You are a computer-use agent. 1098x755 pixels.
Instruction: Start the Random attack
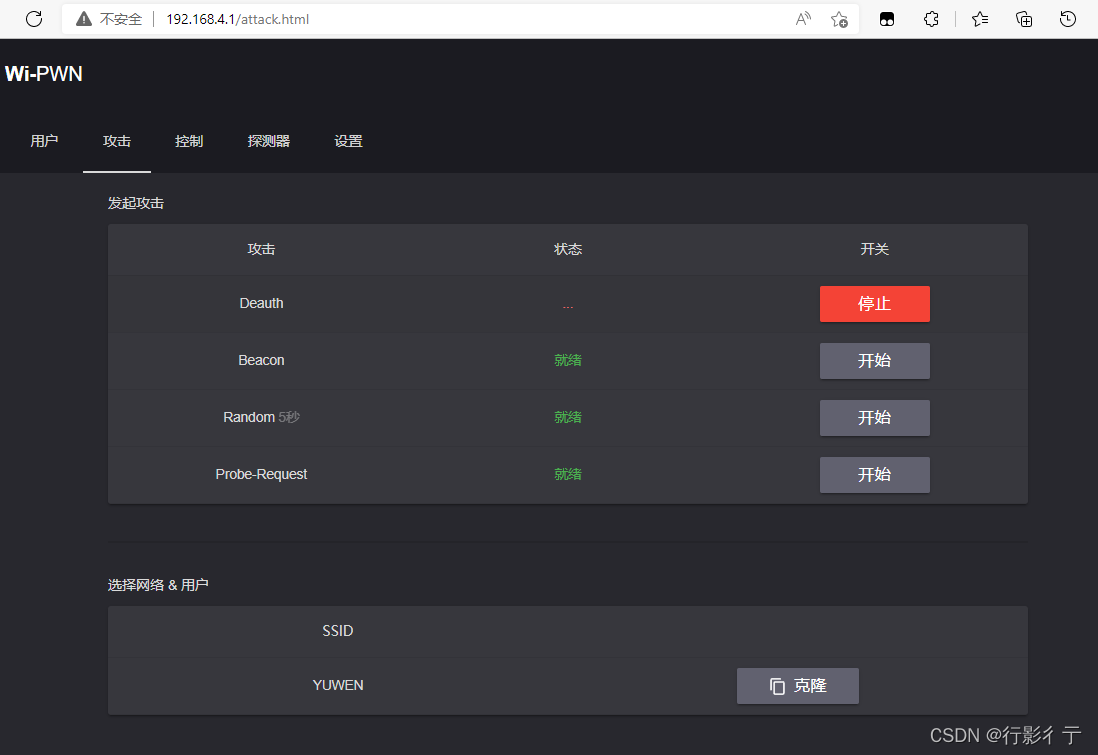point(875,418)
